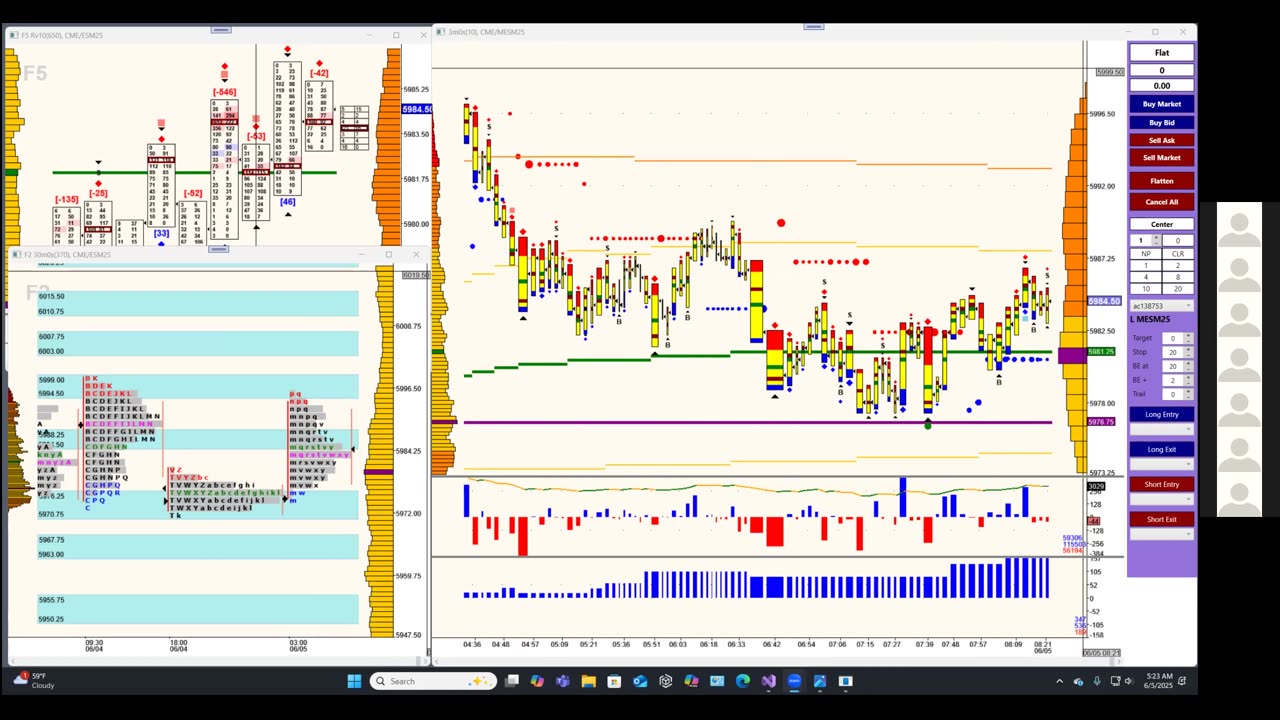Open Visual Studio taskbar icon

click(768, 681)
